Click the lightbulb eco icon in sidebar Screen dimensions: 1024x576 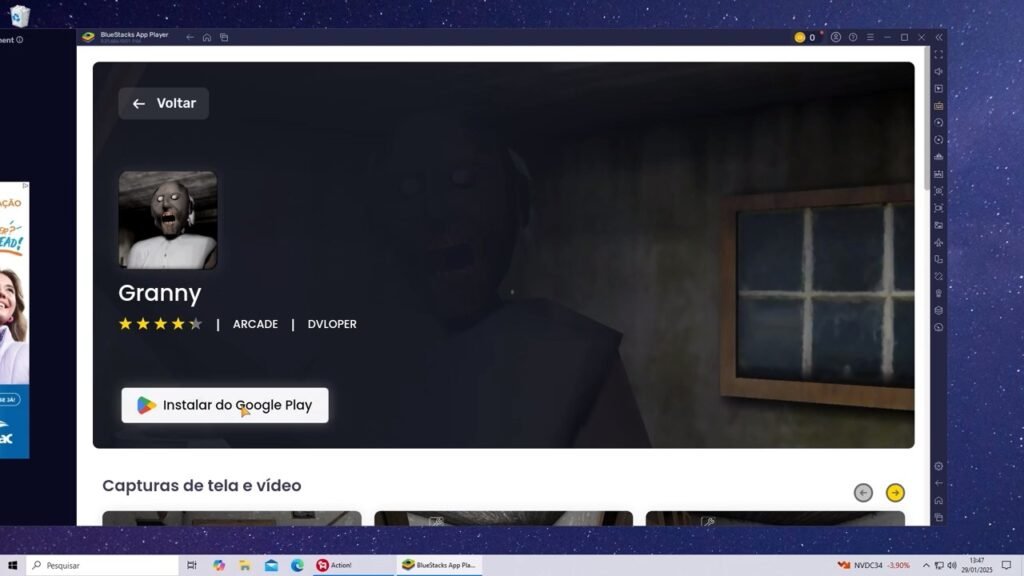coord(938,293)
